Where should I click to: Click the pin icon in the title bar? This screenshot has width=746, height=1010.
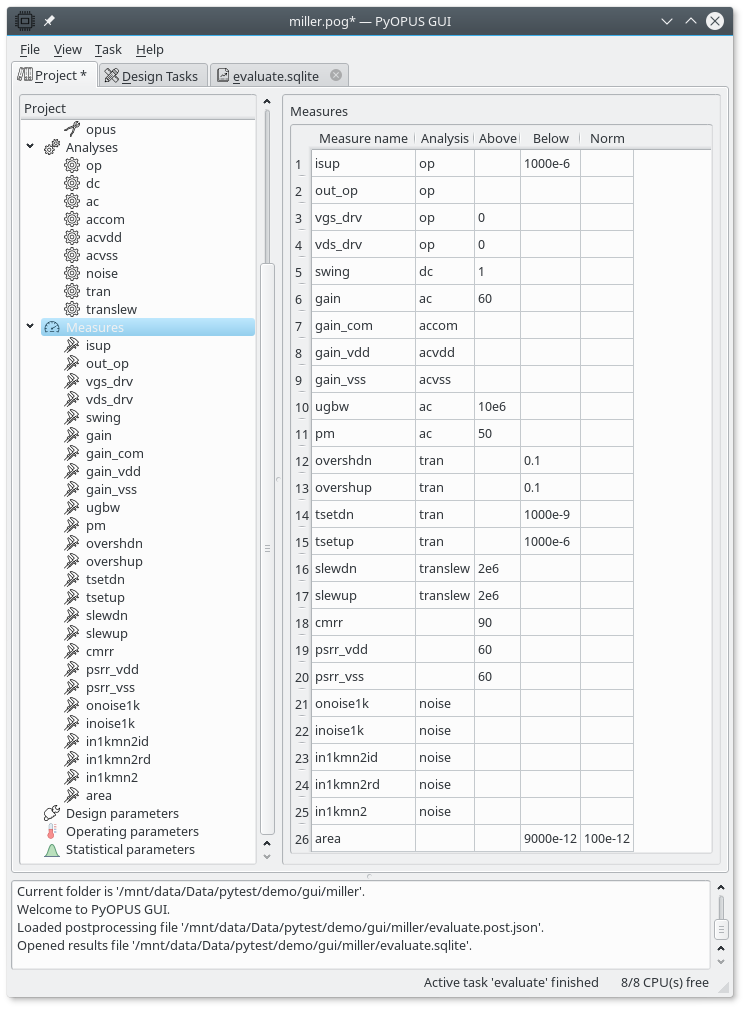point(49,21)
